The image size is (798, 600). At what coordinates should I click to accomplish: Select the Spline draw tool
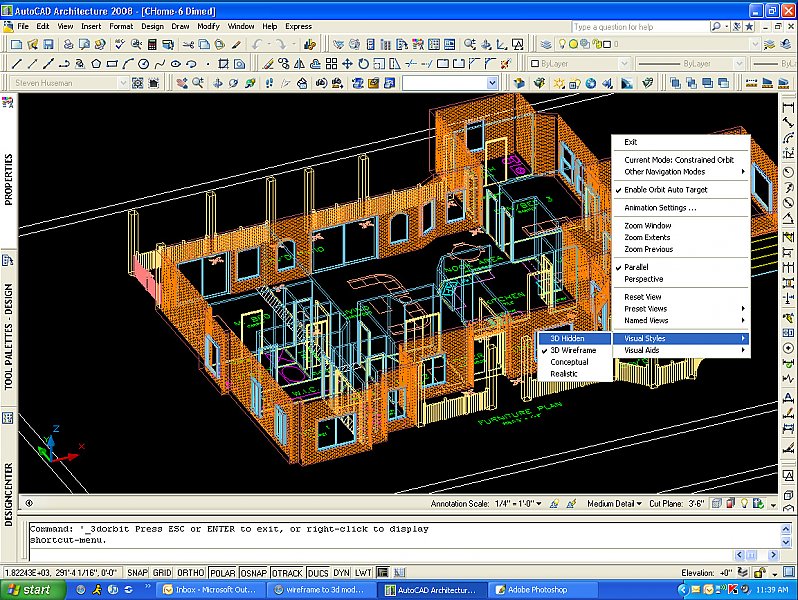click(160, 64)
